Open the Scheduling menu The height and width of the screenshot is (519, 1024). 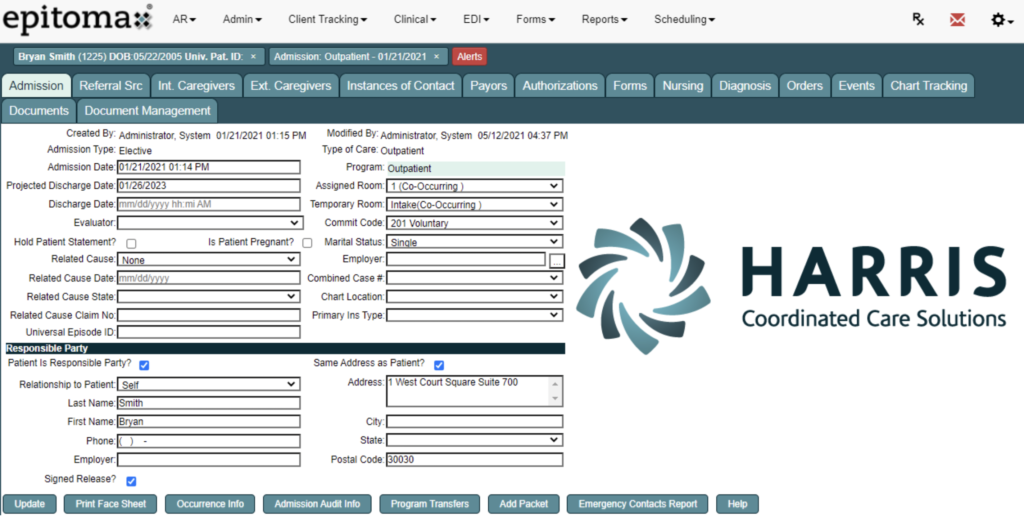coord(684,20)
